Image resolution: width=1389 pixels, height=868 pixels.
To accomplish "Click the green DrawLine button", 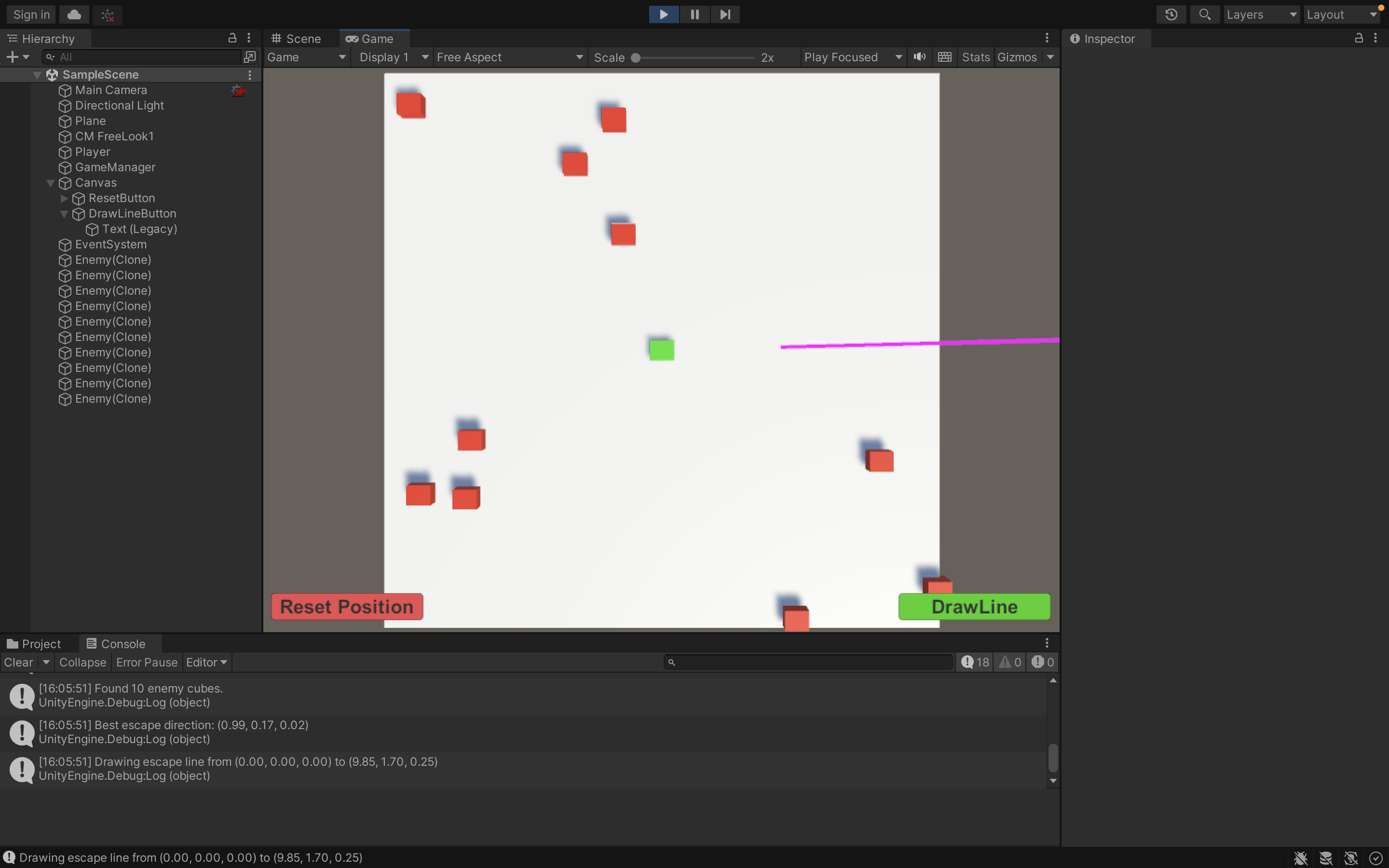I will (974, 607).
